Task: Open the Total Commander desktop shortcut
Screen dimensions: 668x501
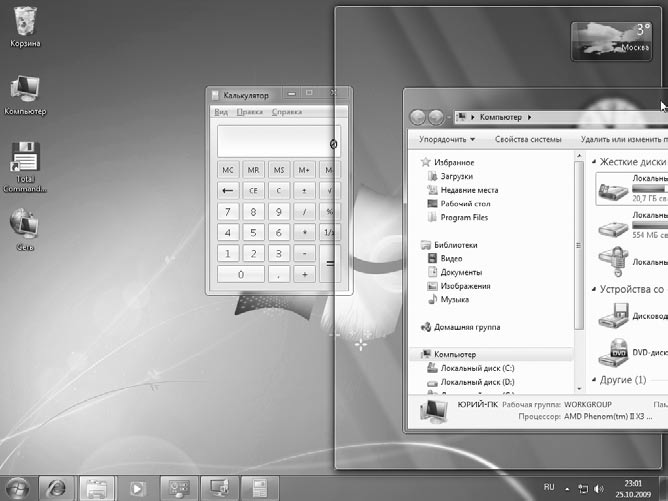Action: tap(25, 160)
